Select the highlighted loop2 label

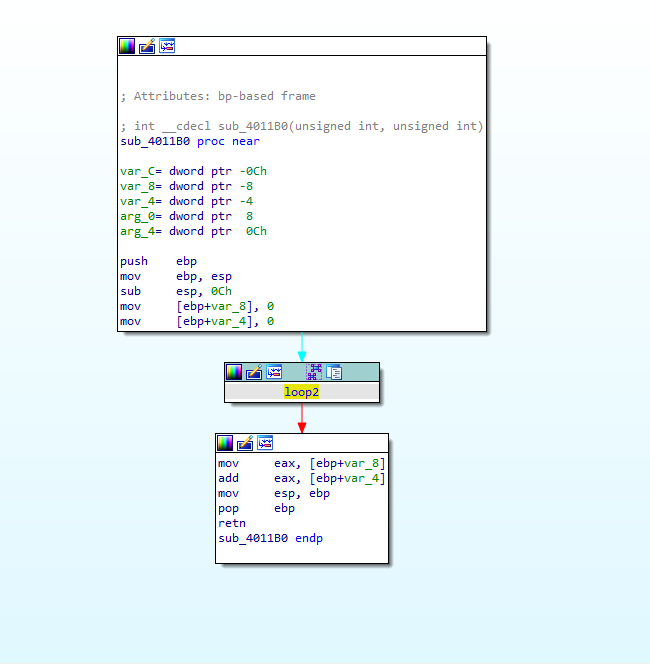pos(301,393)
